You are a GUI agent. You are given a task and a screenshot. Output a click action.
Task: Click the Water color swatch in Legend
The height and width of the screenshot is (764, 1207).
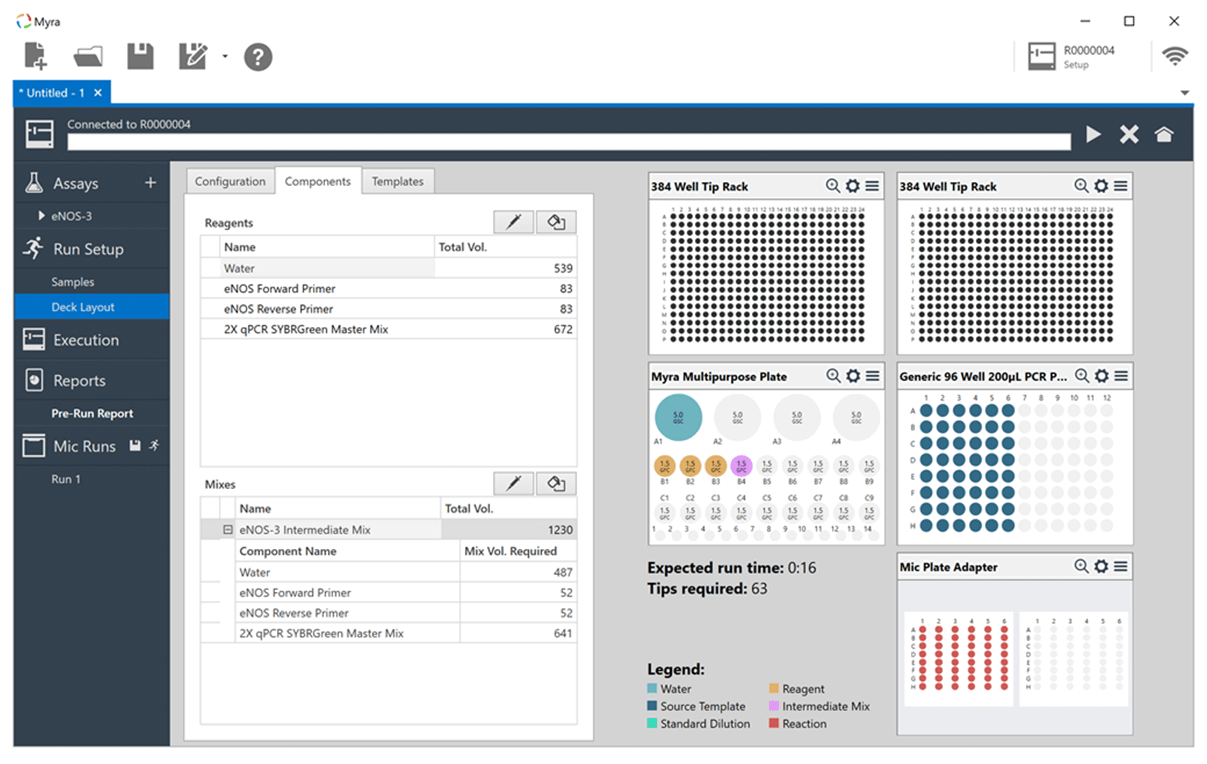(652, 689)
